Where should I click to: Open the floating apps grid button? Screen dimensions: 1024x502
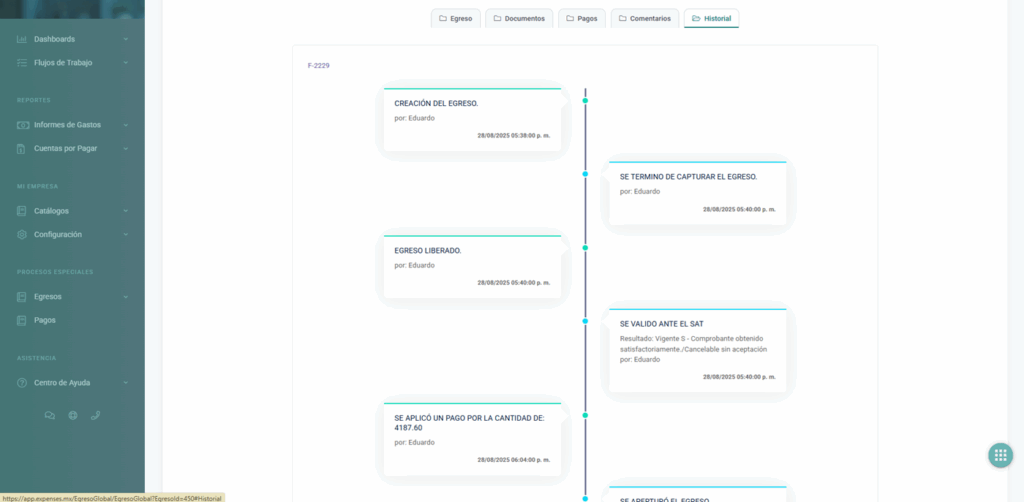pos(1000,455)
